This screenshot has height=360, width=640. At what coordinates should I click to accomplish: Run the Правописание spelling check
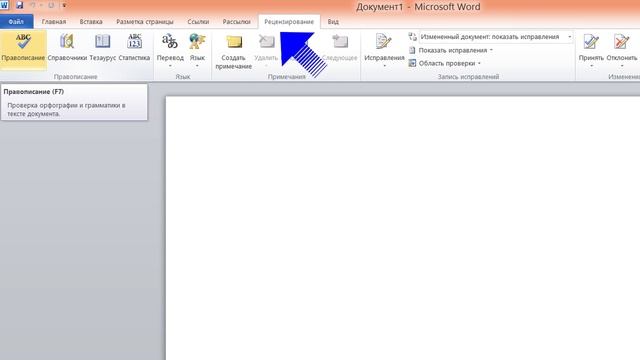coord(23,49)
